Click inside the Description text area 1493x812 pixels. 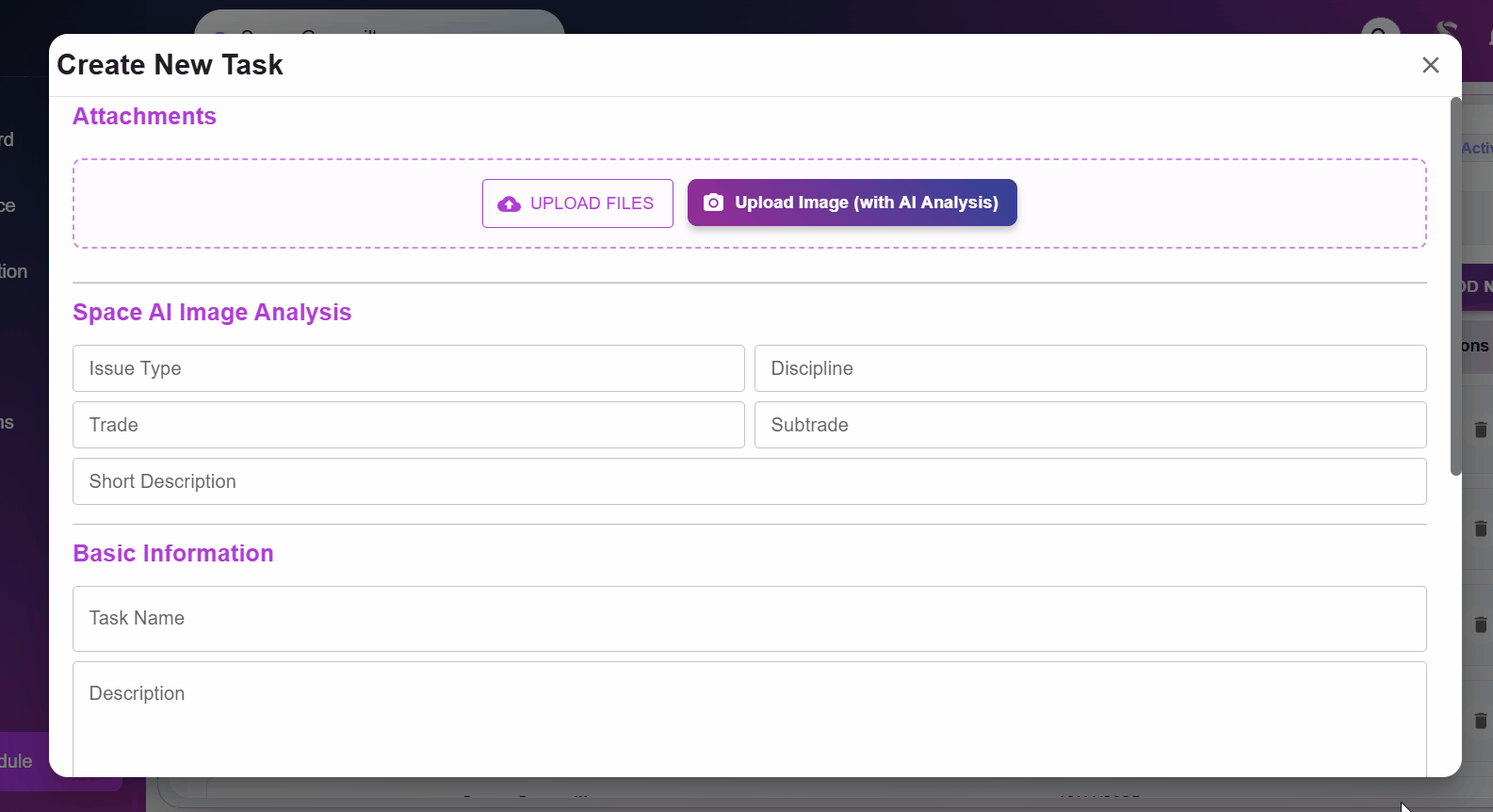click(749, 721)
